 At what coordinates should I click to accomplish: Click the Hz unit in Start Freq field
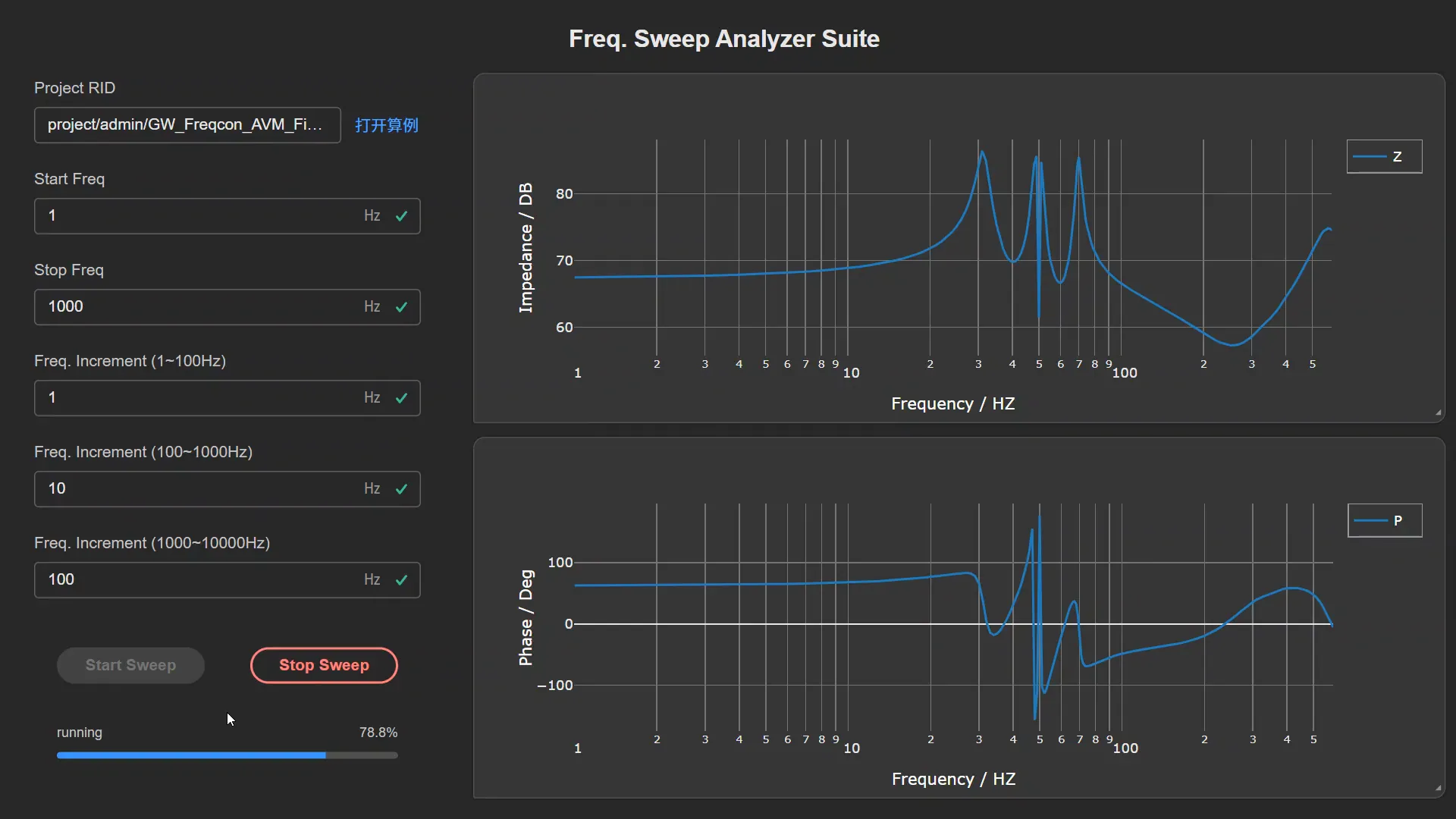(372, 216)
